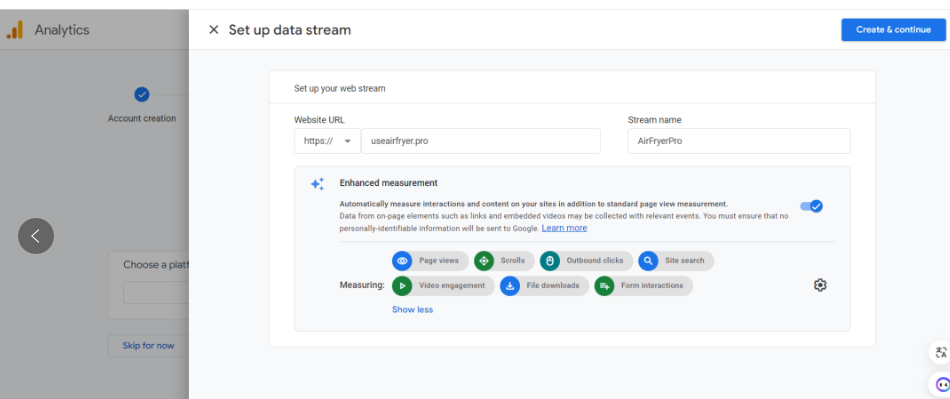This screenshot has height=399, width=950.
Task: Click the File downloads icon
Action: (510, 286)
